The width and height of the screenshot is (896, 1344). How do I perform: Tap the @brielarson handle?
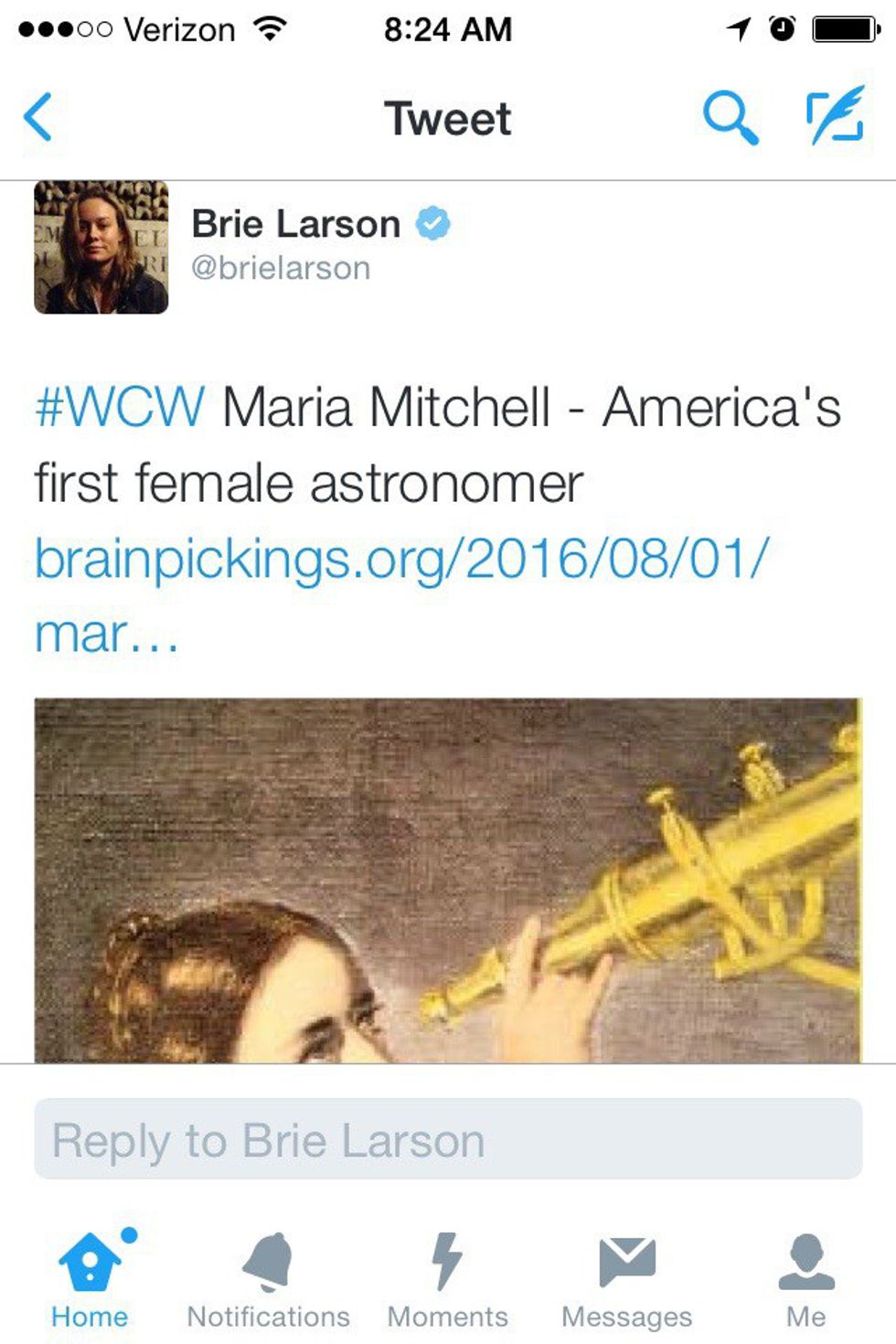point(281,268)
